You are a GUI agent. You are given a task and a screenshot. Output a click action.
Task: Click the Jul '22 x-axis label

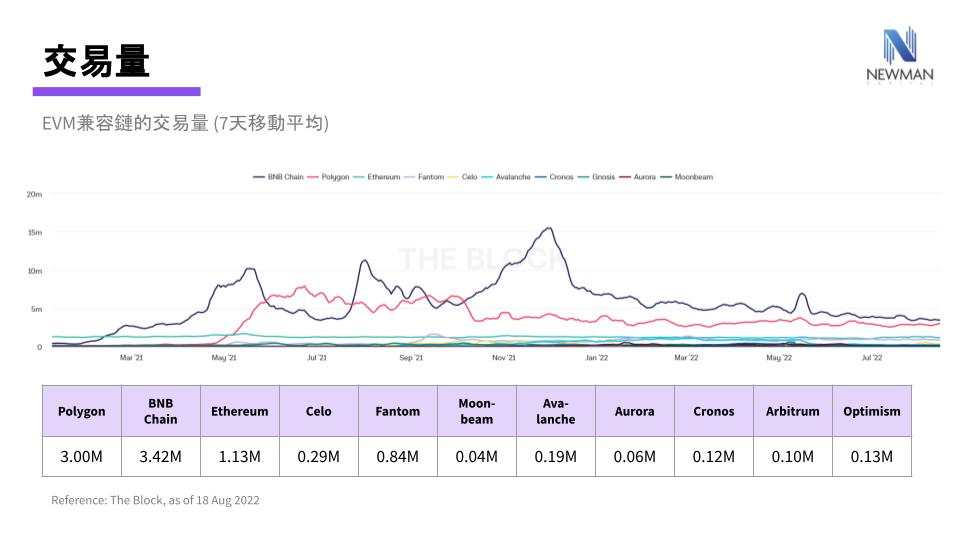pos(872,358)
